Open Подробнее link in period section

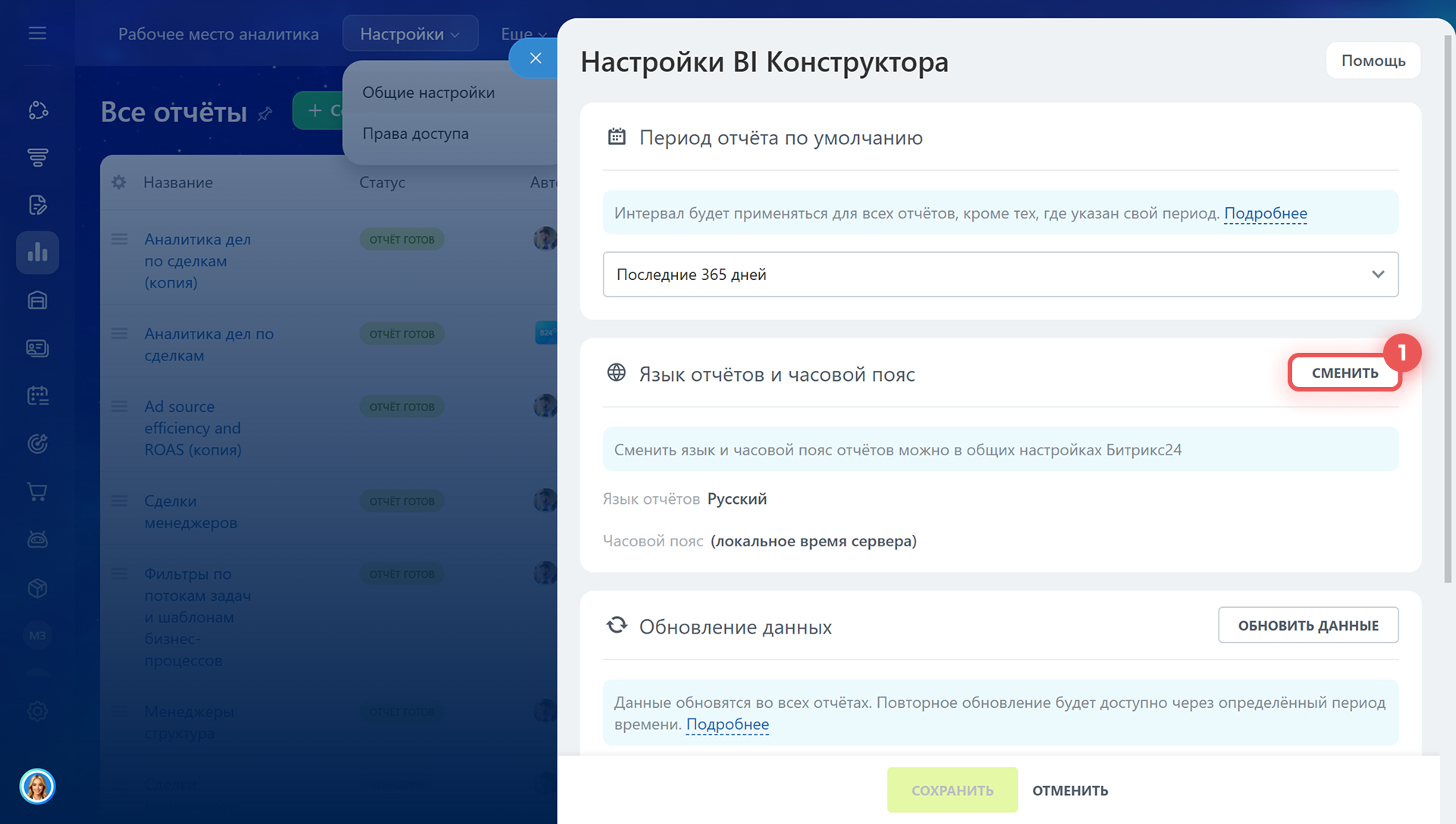[x=1265, y=213]
